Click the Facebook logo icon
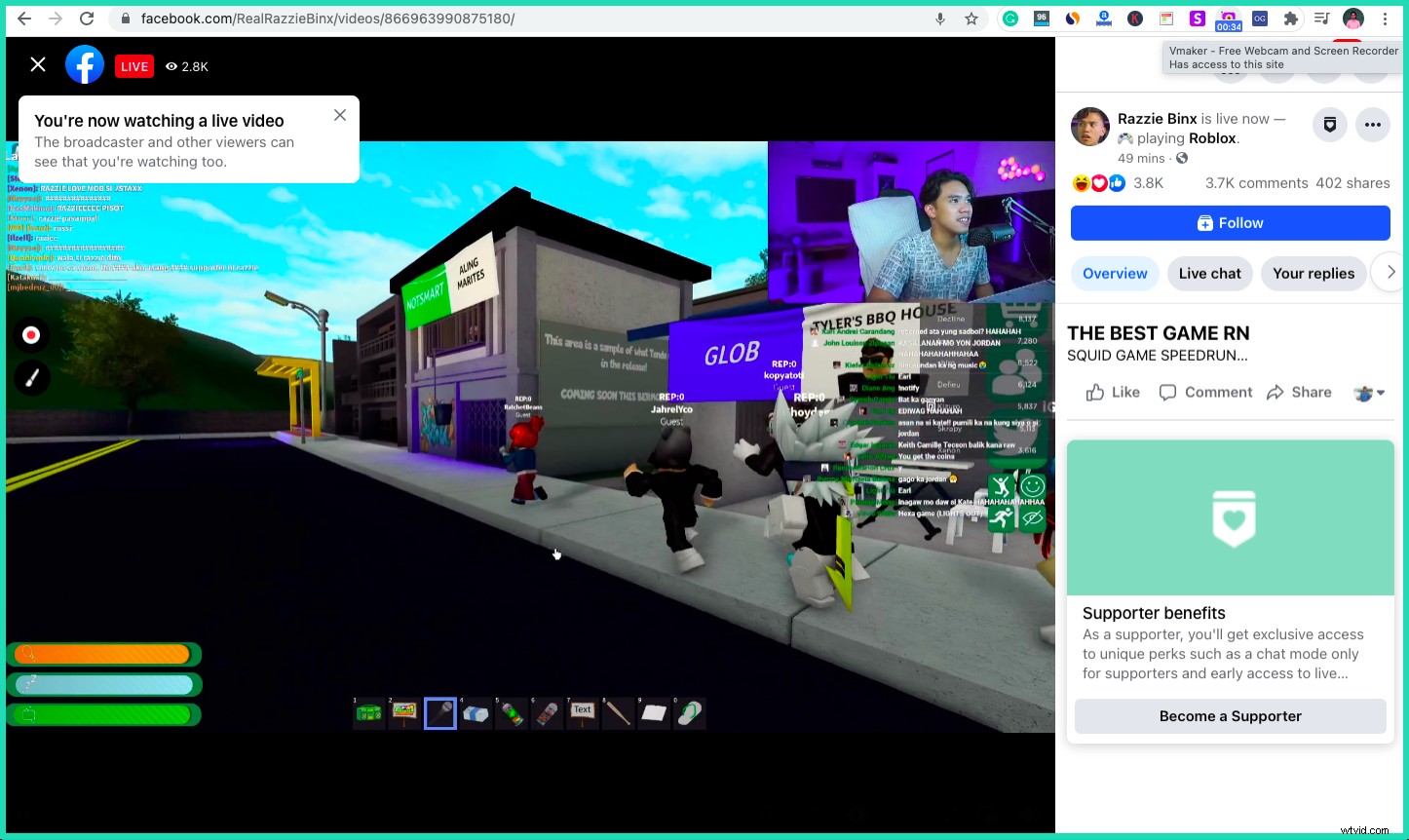 pos(85,65)
